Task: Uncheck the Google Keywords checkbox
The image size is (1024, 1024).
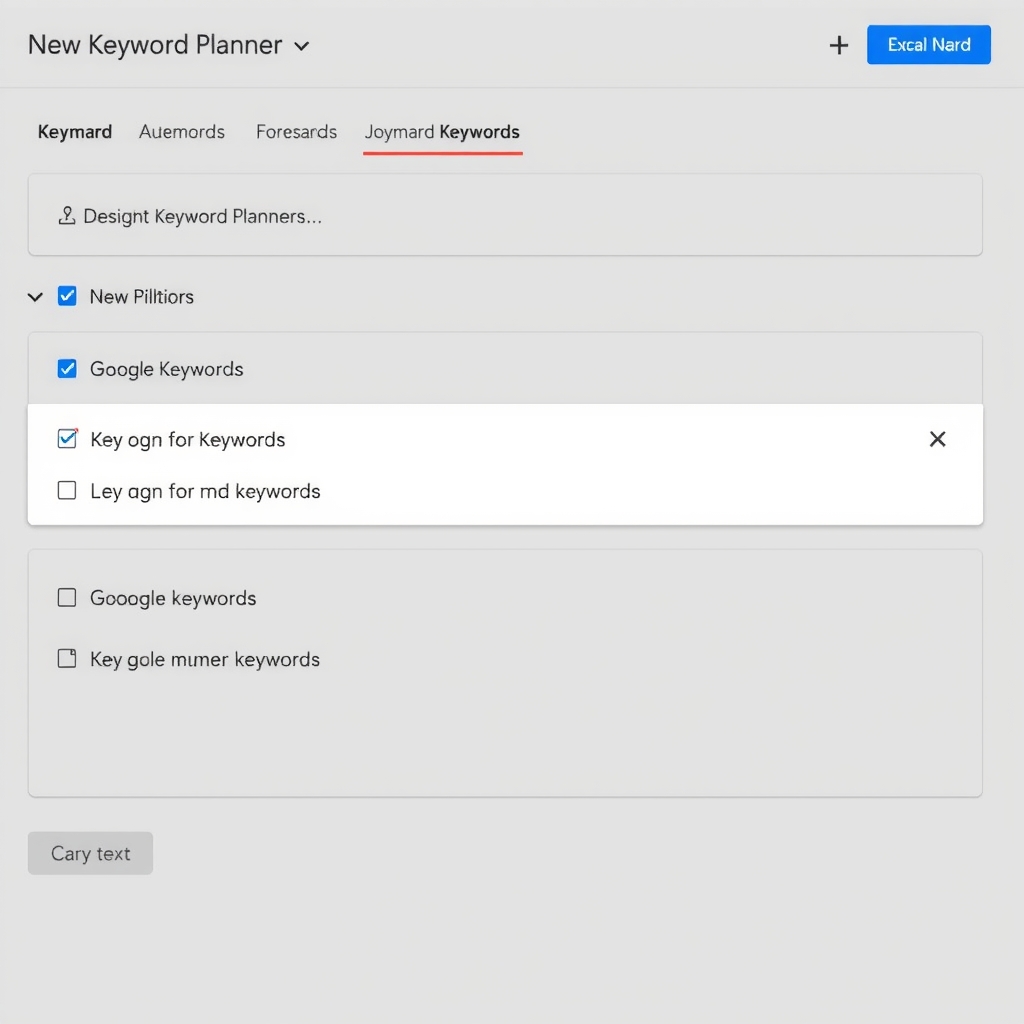Action: pyautogui.click(x=67, y=368)
